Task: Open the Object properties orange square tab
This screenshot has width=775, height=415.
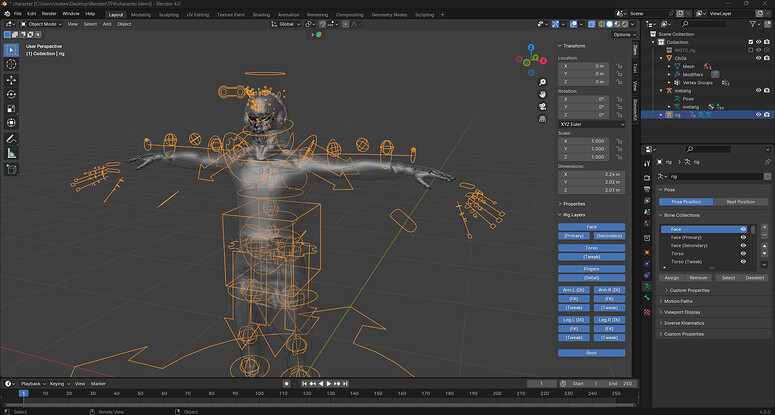Action: point(647,252)
